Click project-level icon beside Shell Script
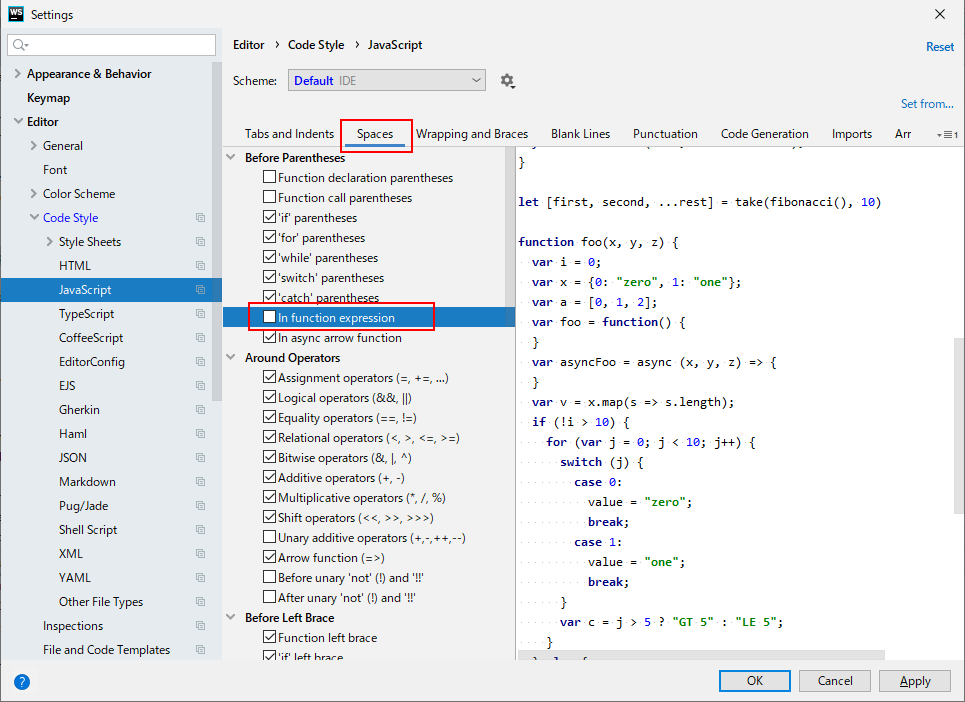Image resolution: width=965 pixels, height=702 pixels. coord(200,530)
